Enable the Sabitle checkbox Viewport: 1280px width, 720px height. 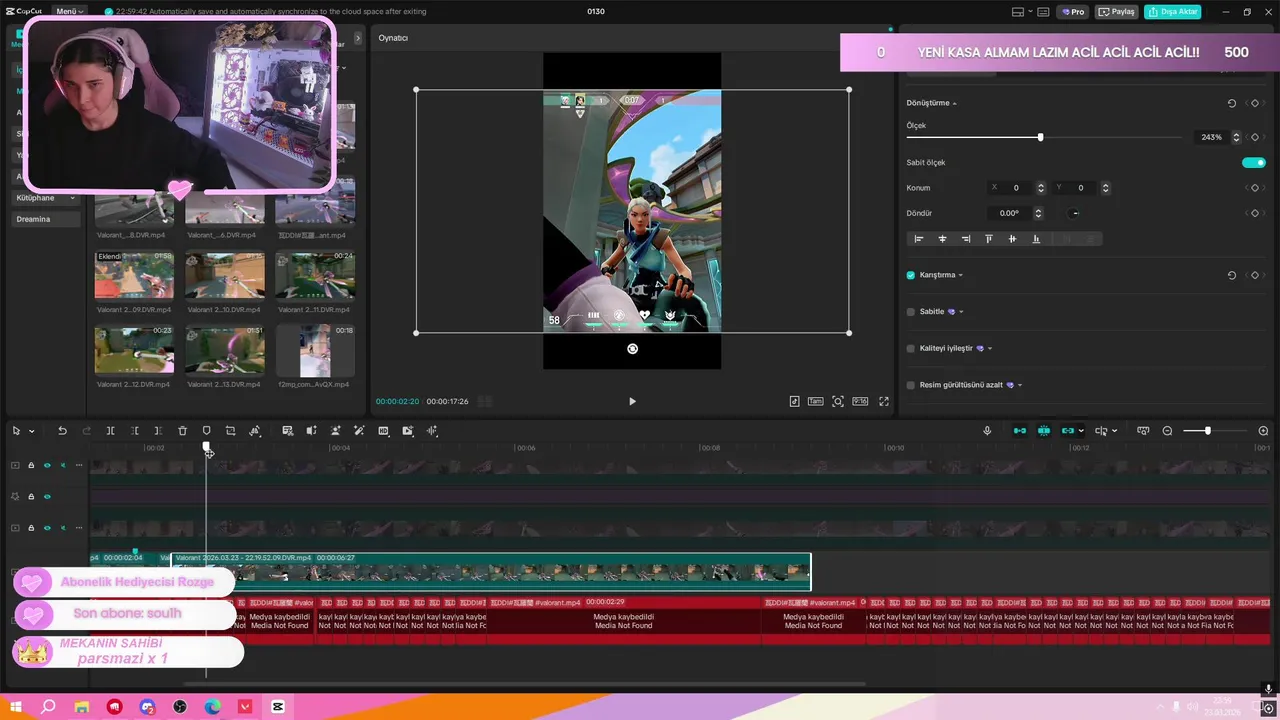[x=911, y=312]
